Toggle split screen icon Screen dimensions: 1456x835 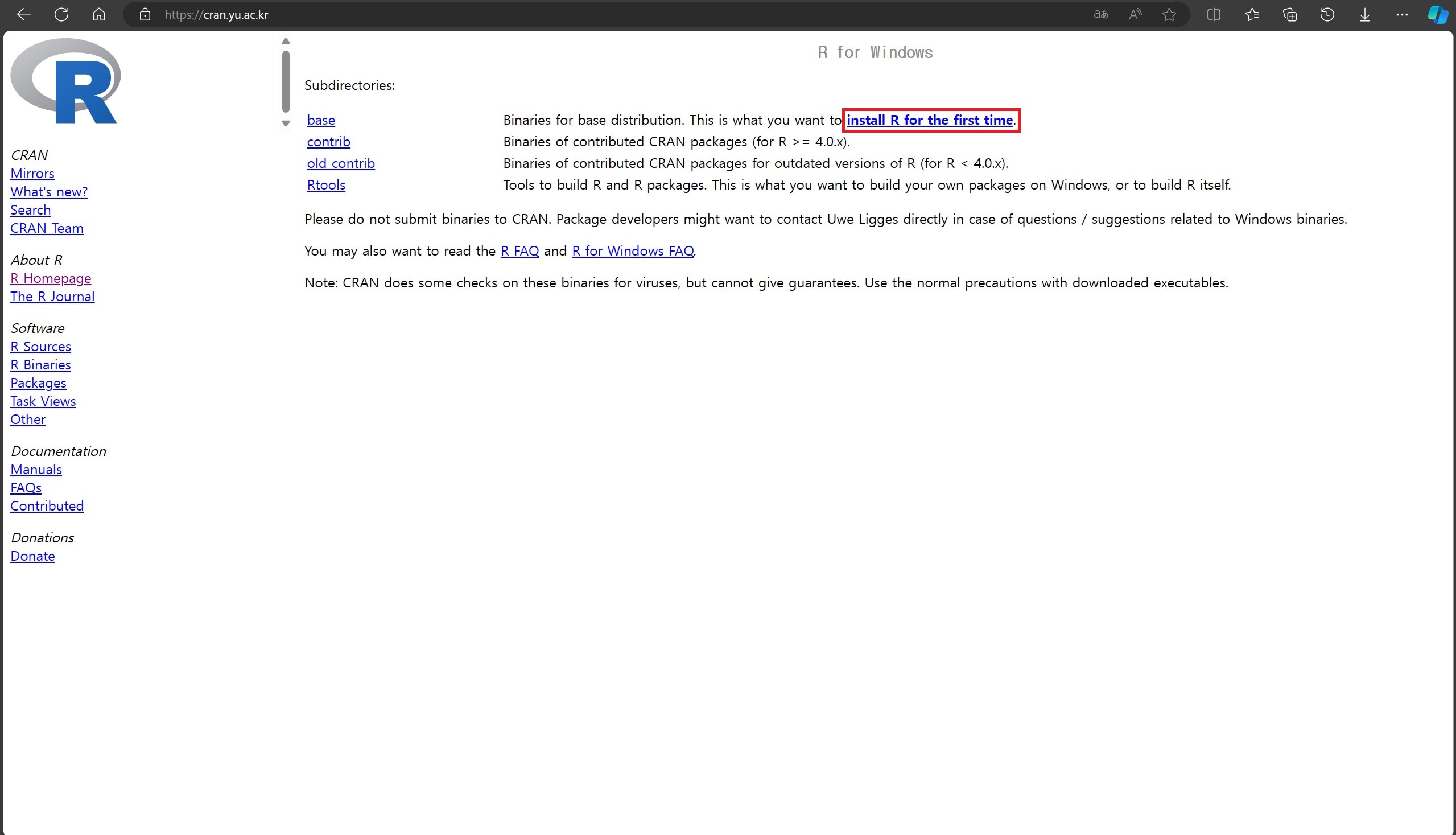1214,14
